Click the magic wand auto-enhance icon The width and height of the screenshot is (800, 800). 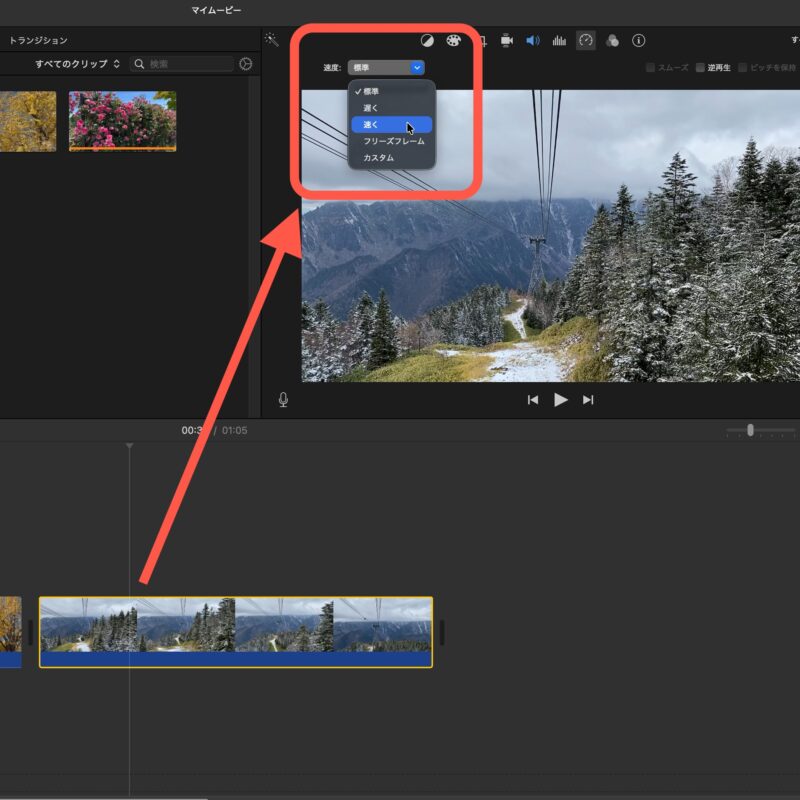click(271, 40)
